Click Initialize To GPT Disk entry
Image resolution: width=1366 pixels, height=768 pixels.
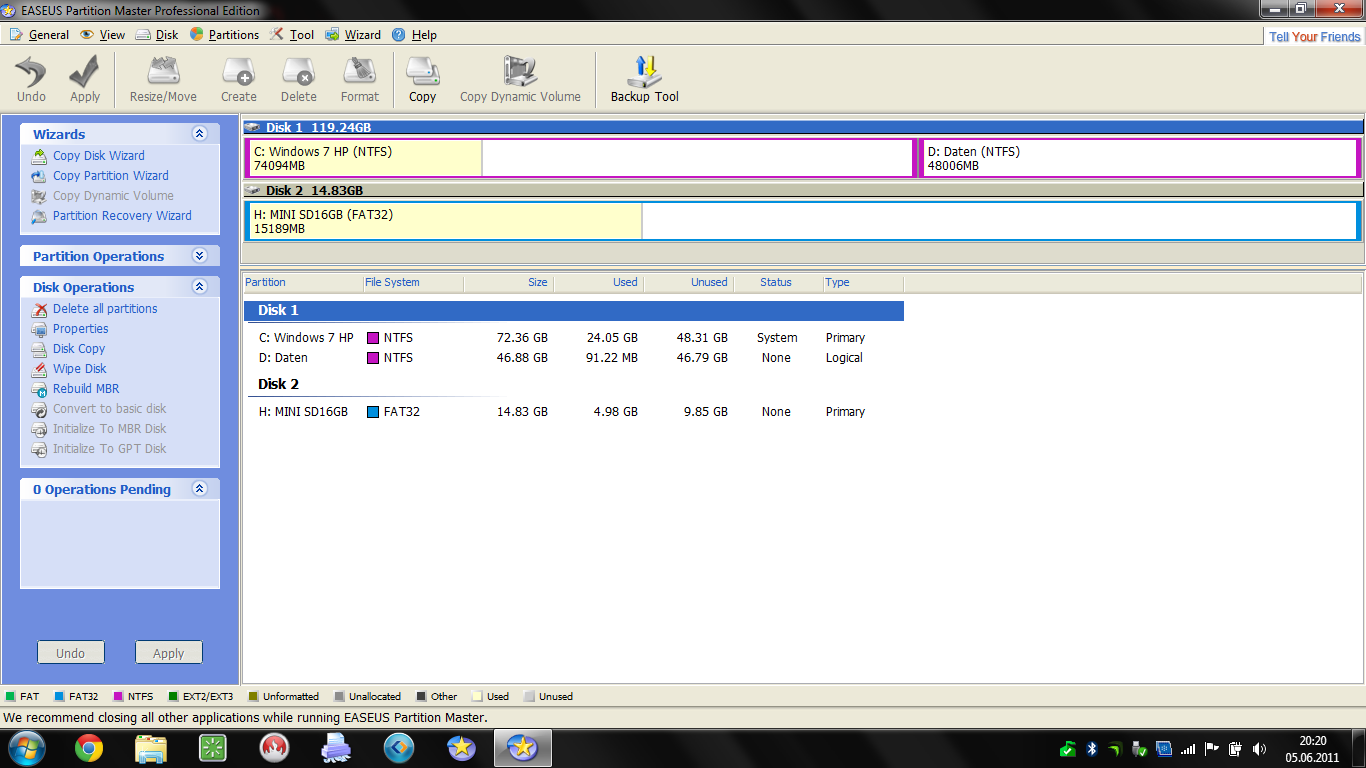(109, 449)
